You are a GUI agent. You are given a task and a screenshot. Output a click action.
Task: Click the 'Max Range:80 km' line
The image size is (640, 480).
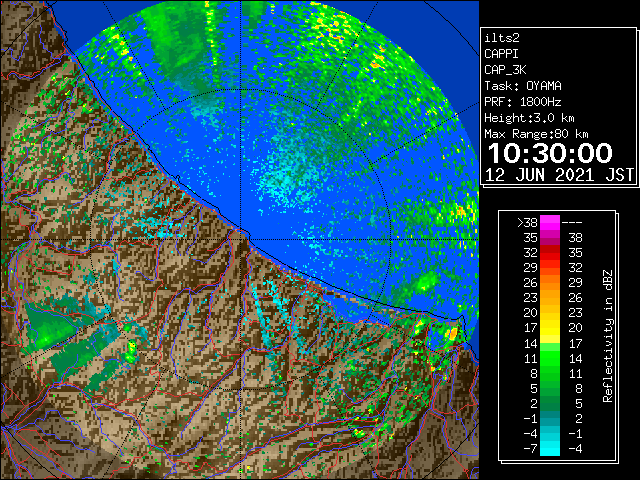pyautogui.click(x=536, y=134)
